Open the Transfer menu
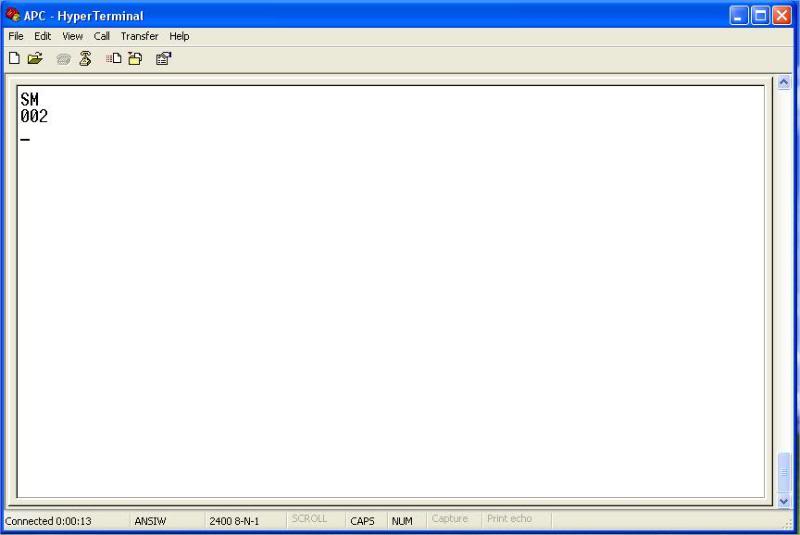This screenshot has height=535, width=800. coord(140,36)
